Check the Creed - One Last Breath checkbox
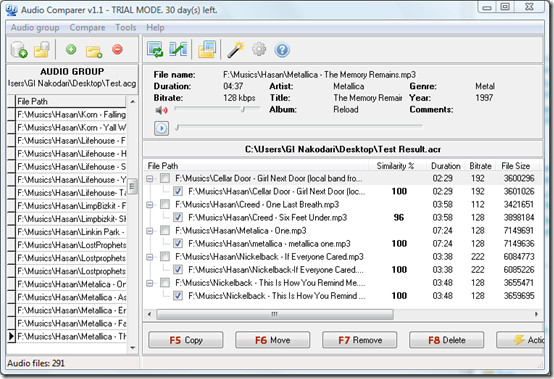The image size is (554, 379). point(165,205)
